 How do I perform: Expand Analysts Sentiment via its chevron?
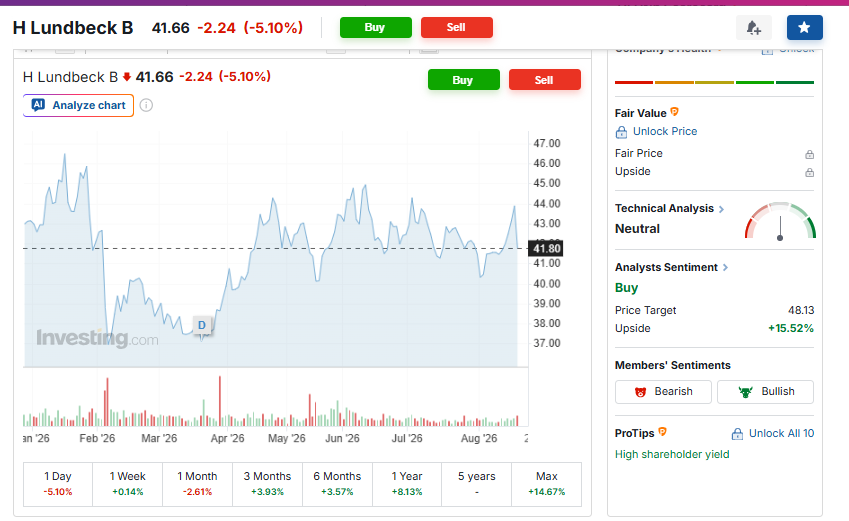tap(726, 268)
